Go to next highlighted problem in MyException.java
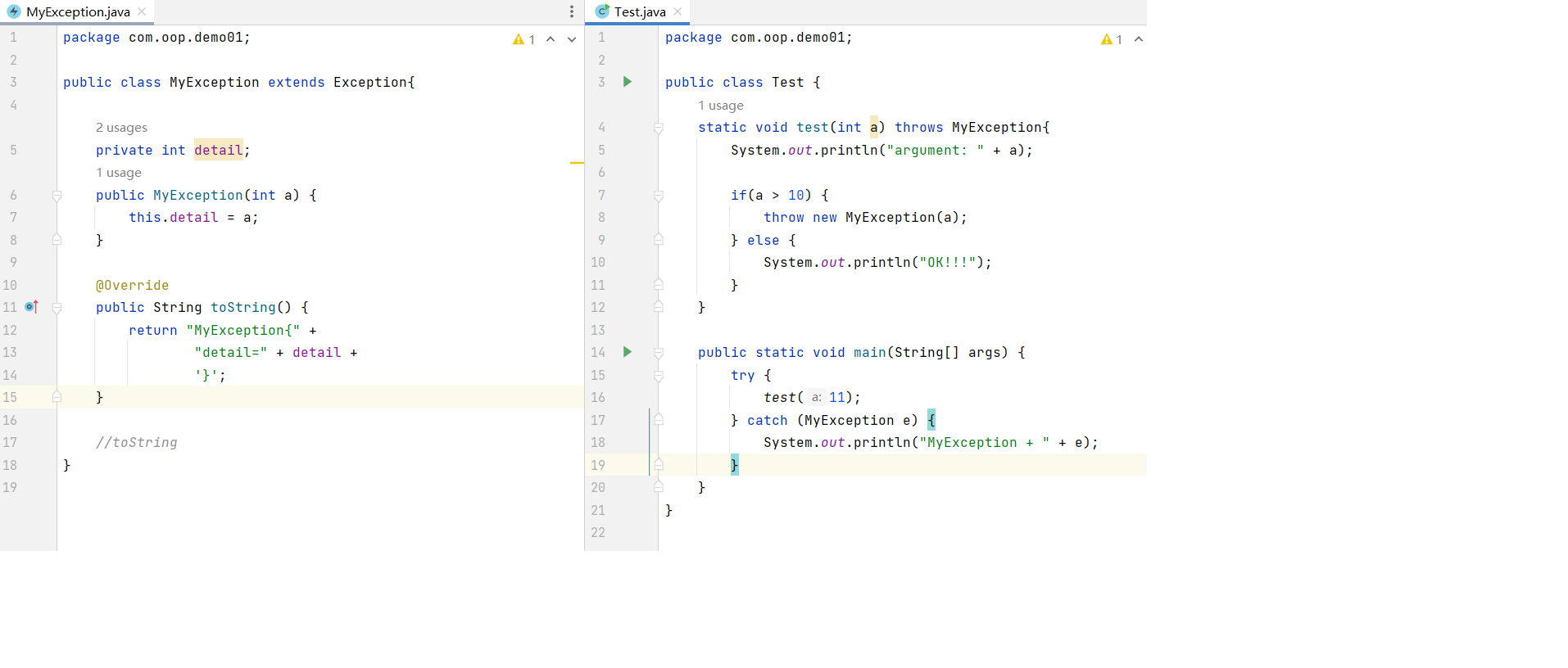Screen dimensions: 1568x668 pos(572,39)
